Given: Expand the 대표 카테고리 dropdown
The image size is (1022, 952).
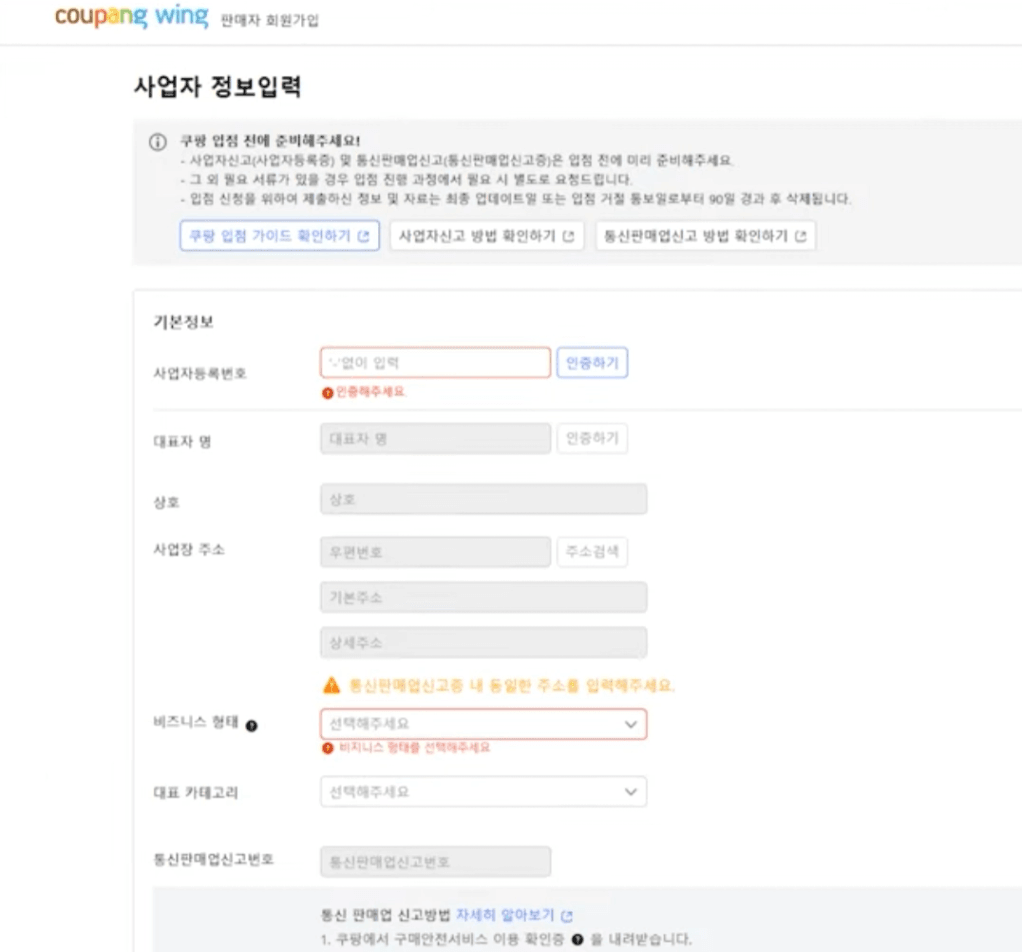Looking at the screenshot, I should (x=483, y=791).
